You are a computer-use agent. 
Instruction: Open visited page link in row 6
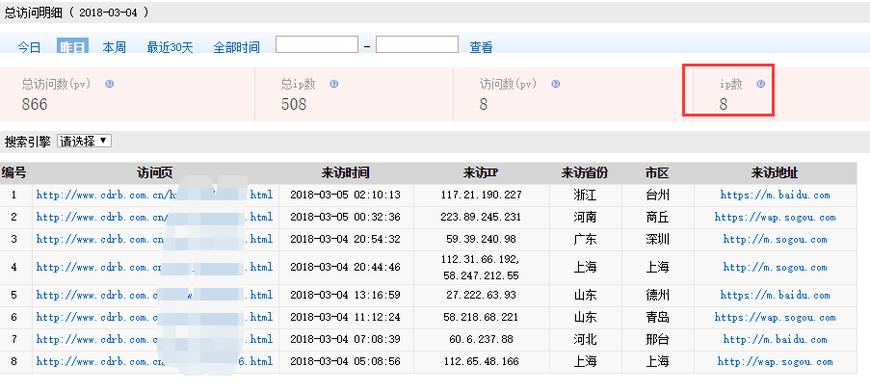click(x=154, y=317)
